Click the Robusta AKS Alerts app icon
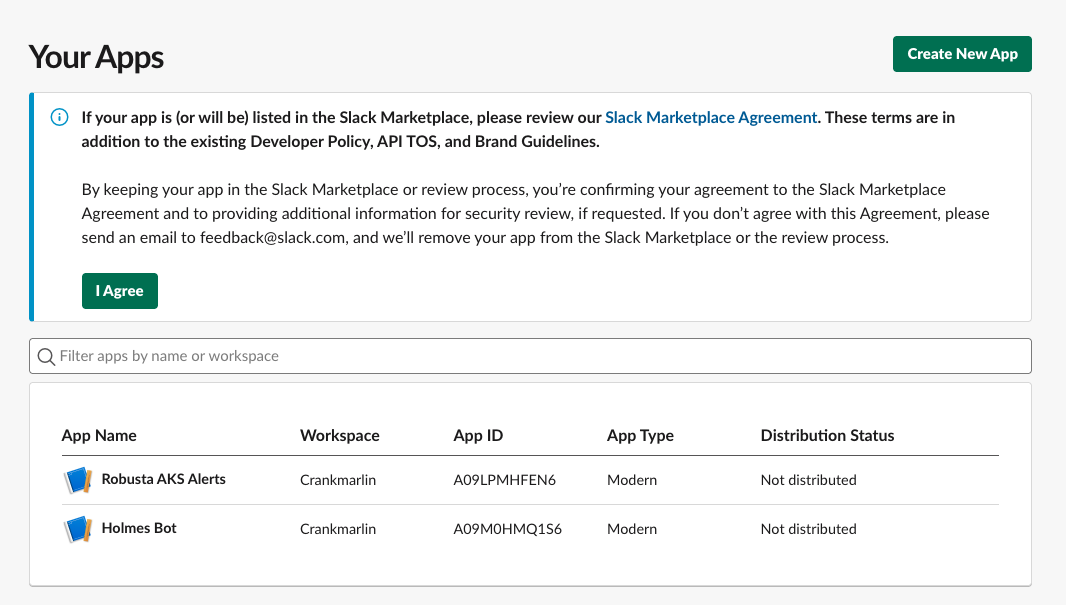Image resolution: width=1066 pixels, height=605 pixels. [x=77, y=480]
